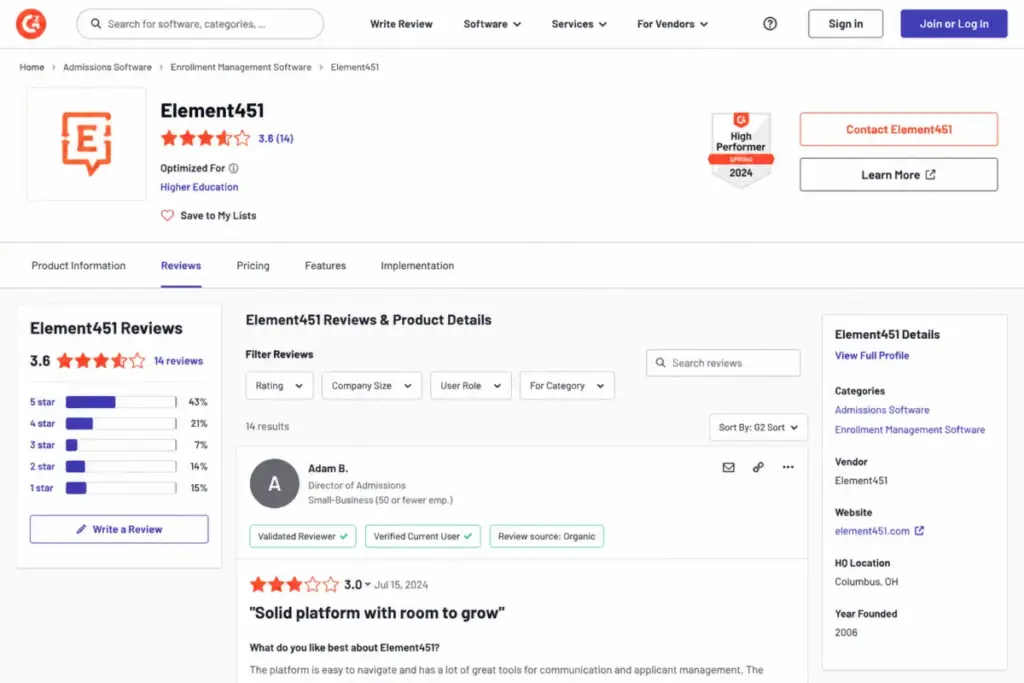
Task: Click Admissions Software breadcrumb link
Action: (x=107, y=67)
